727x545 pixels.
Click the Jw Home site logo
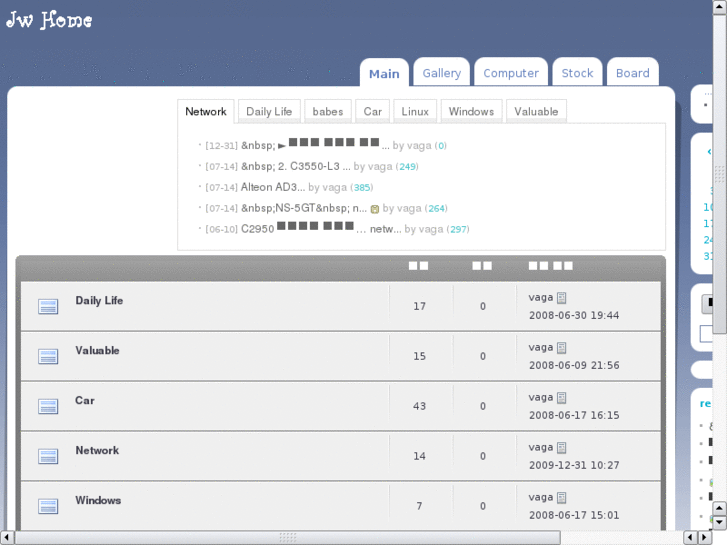[x=49, y=20]
